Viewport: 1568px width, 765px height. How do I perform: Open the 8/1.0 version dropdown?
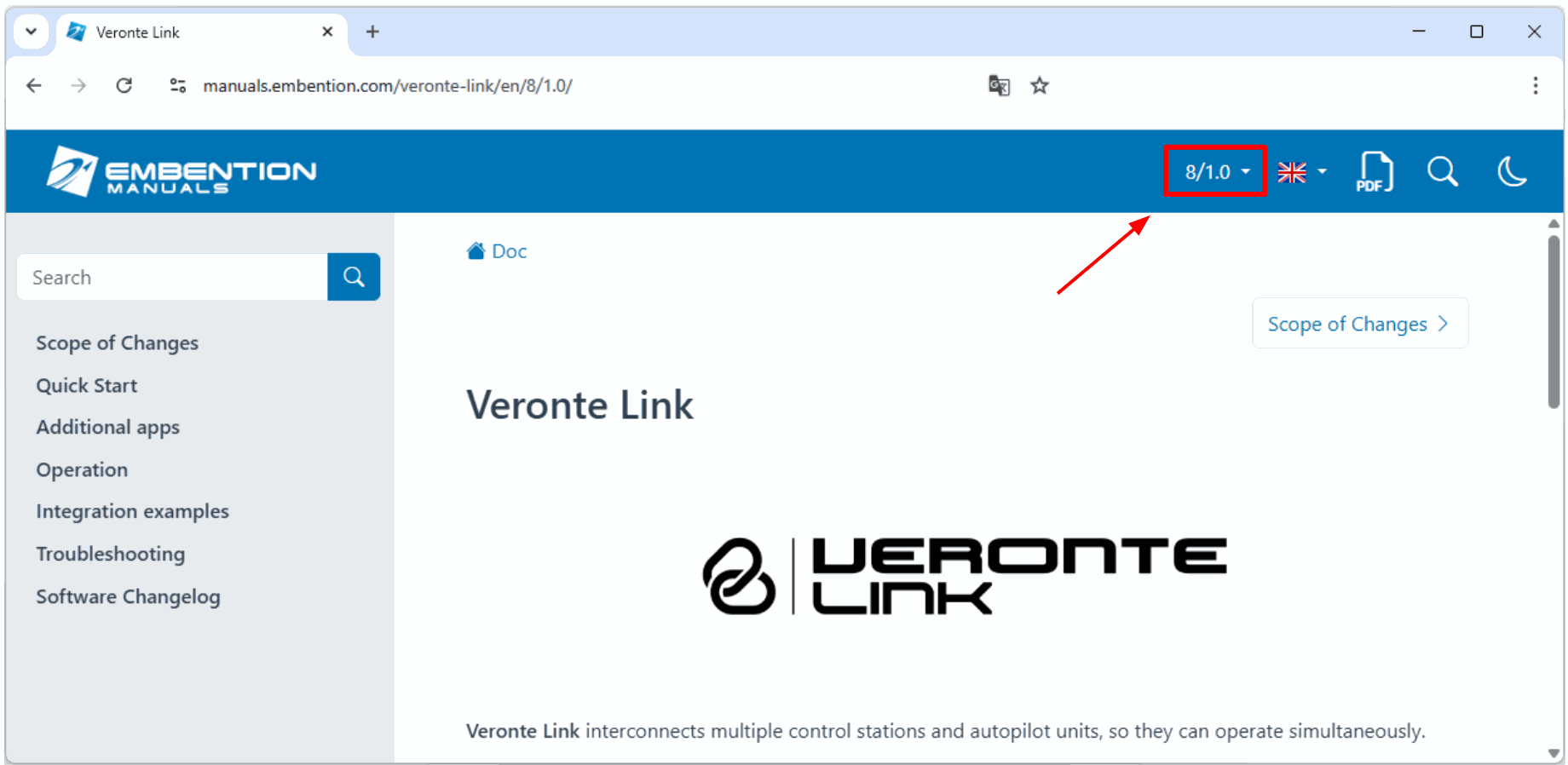tap(1216, 171)
